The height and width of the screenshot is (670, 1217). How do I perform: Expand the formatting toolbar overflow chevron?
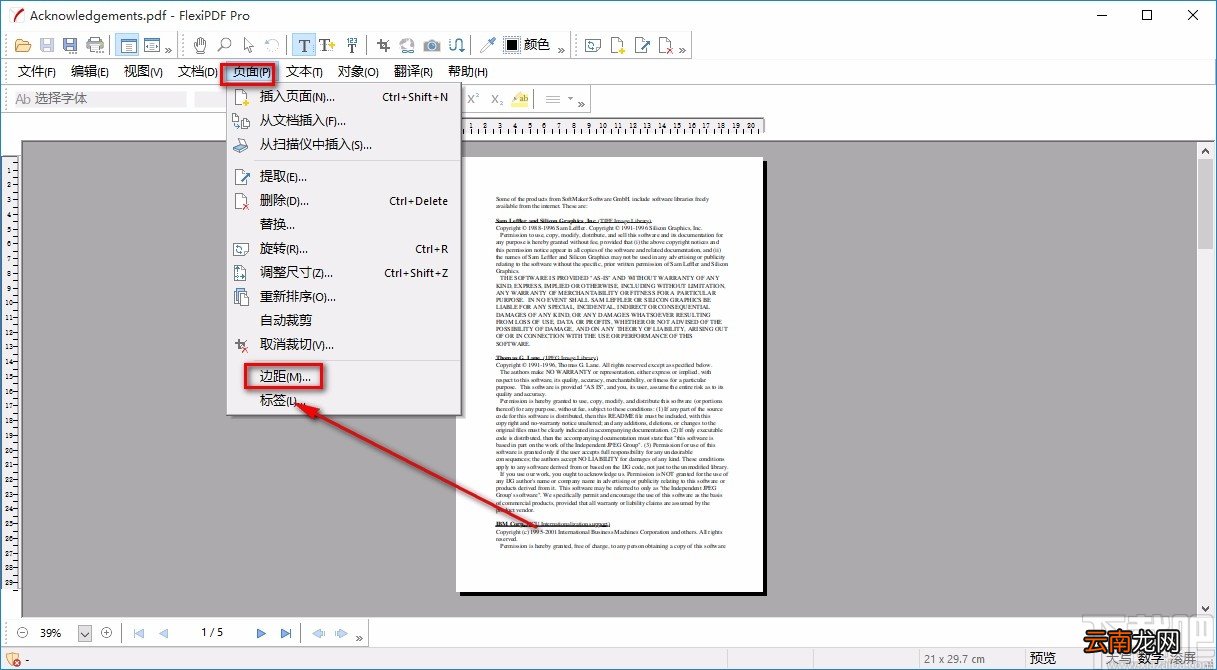[581, 102]
